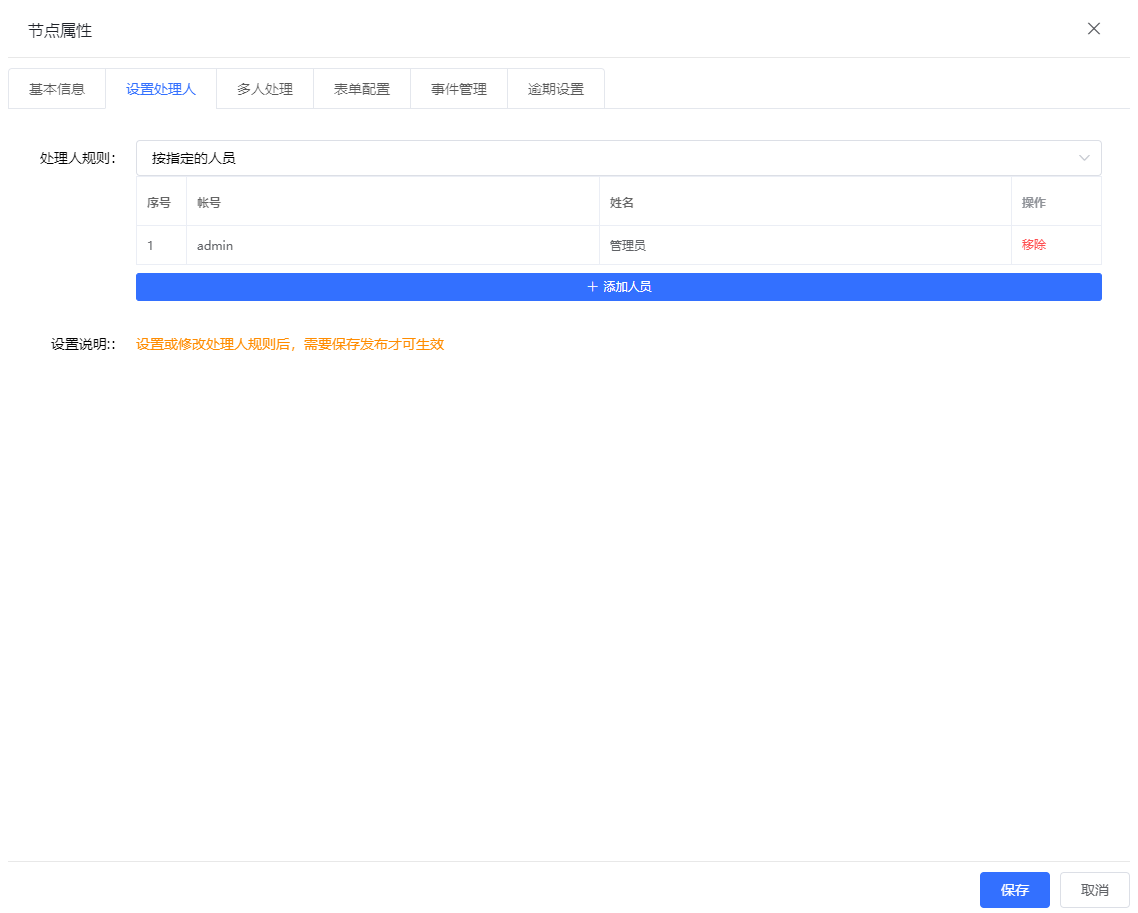Open the 多人处理 tab
1138x913 pixels.
[265, 89]
